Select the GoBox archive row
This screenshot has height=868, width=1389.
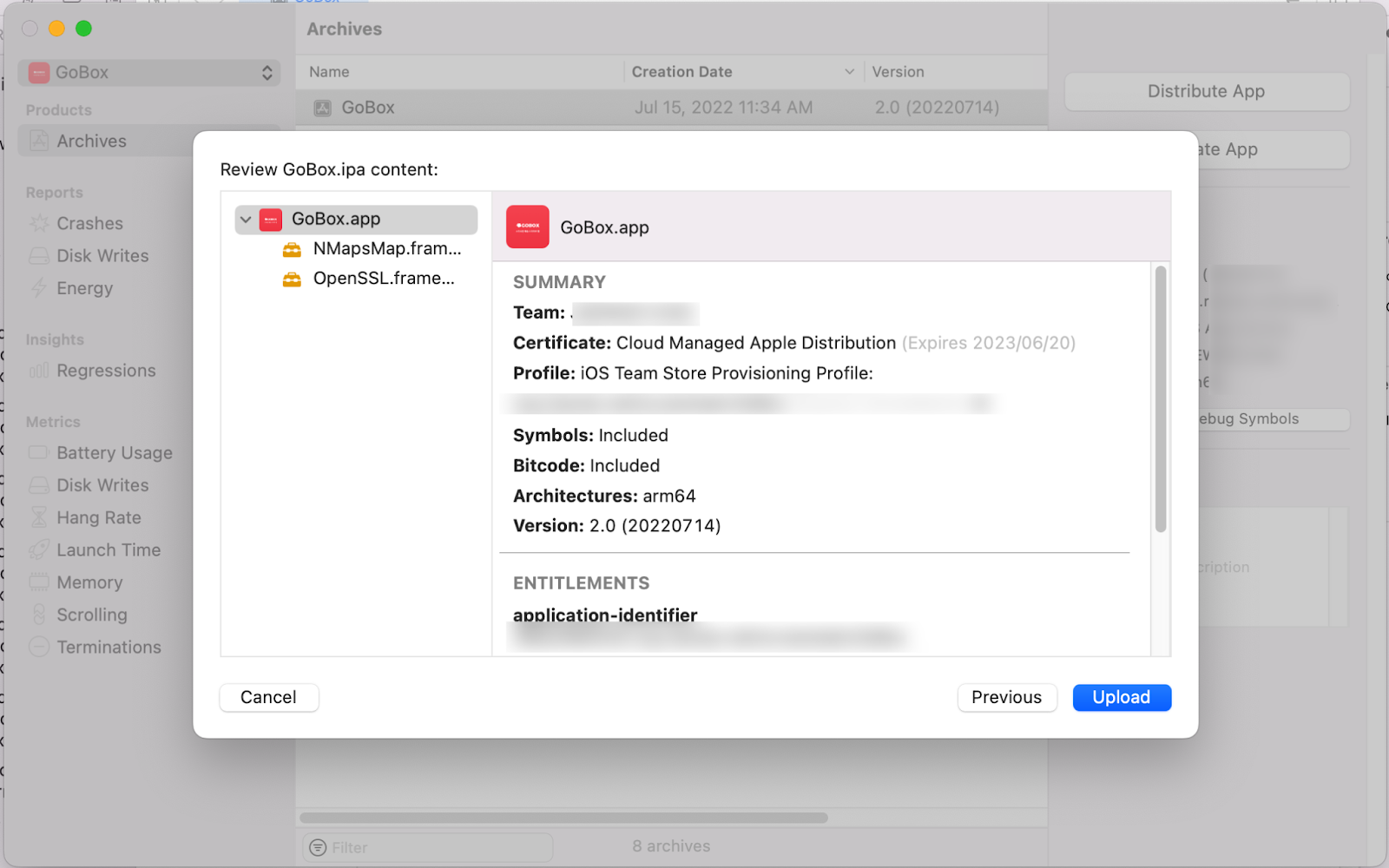coord(672,108)
